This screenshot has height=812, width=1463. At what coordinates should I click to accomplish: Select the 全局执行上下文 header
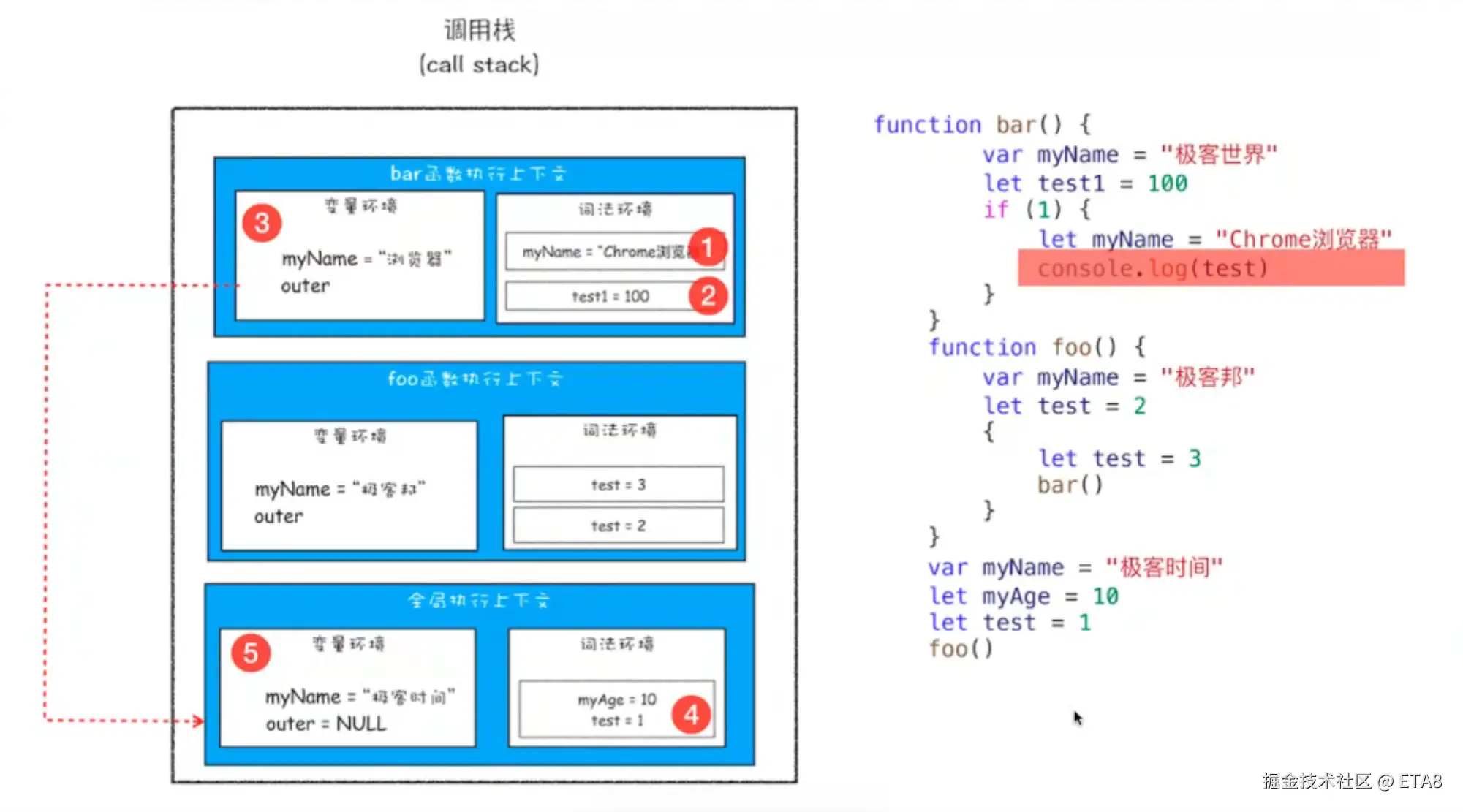pos(479,601)
